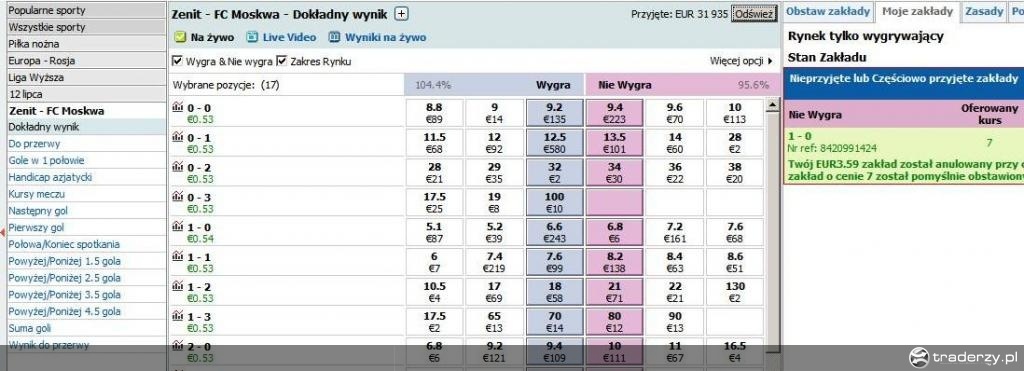Click the Live Video icon

pyautogui.click(x=252, y=37)
